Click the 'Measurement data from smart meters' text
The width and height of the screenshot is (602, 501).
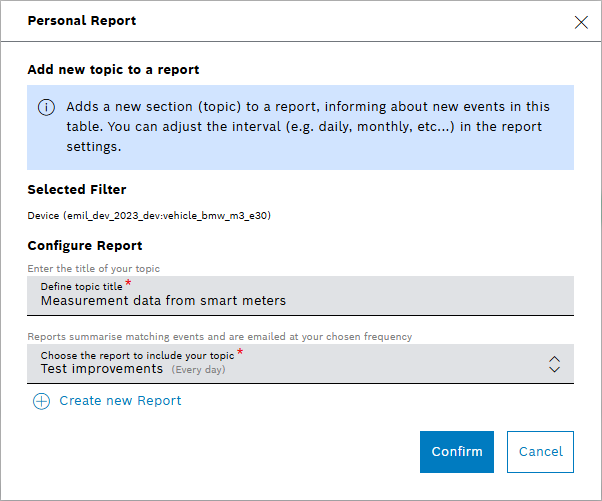pyautogui.click(x=163, y=301)
